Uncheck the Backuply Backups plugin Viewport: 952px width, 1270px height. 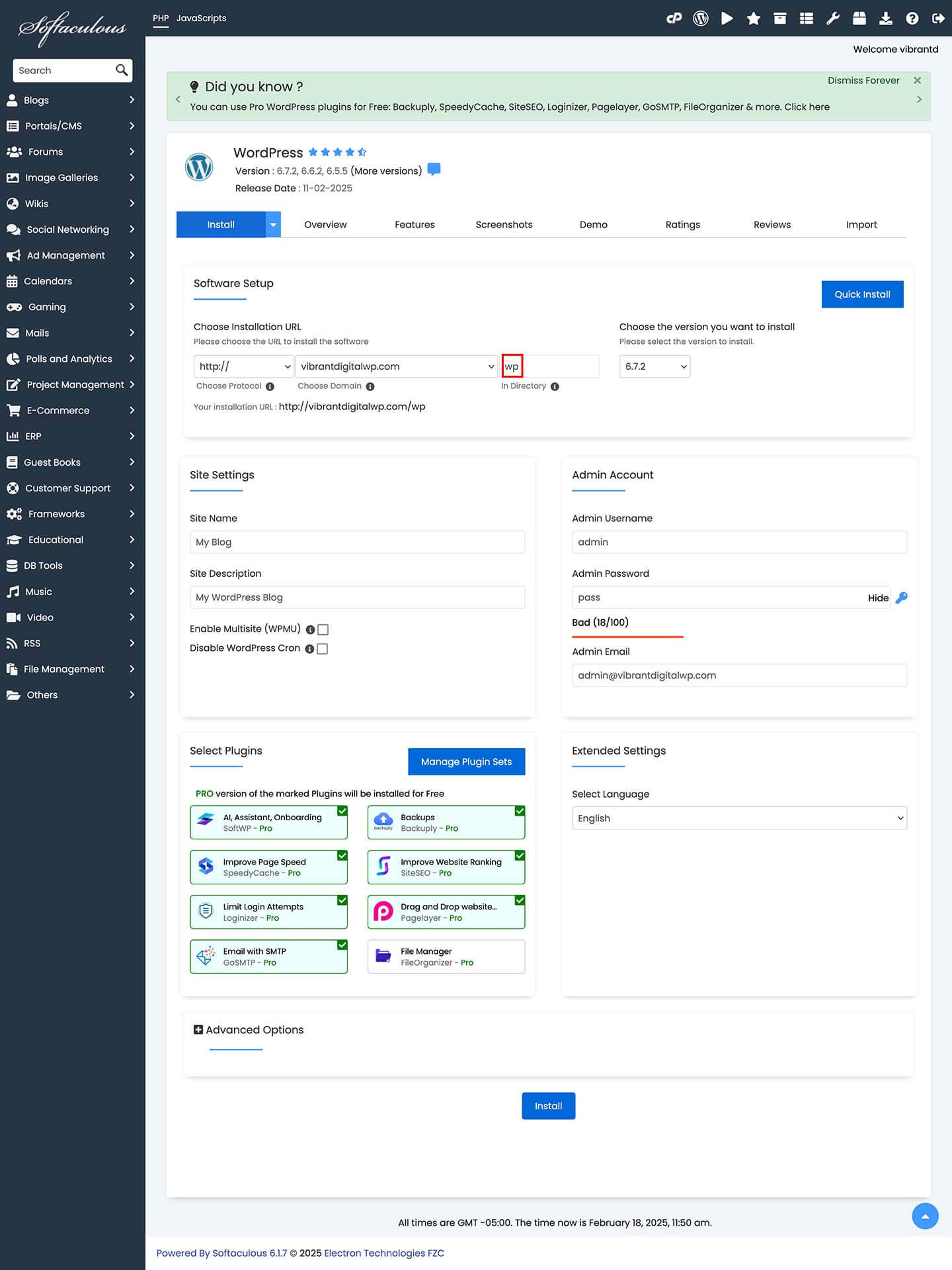point(520,811)
